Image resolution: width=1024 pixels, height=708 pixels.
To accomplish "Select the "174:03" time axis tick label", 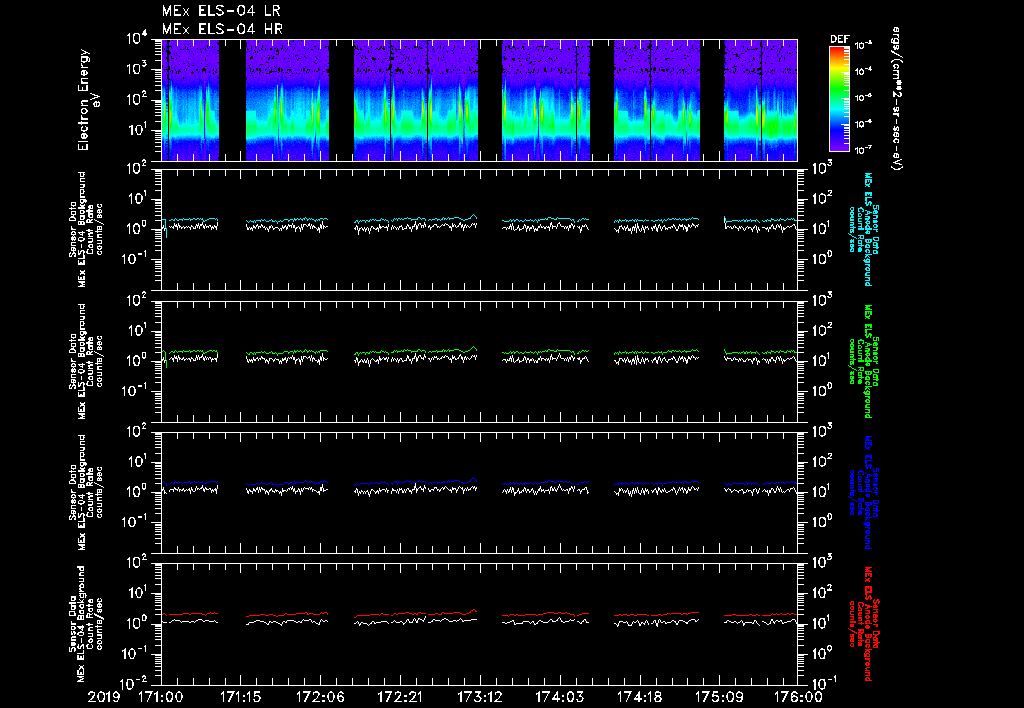I will [559, 698].
